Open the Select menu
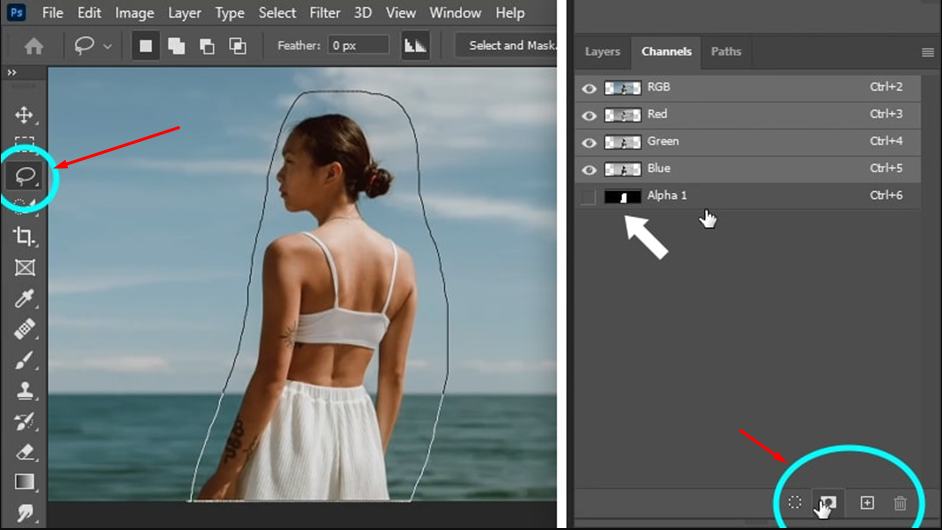 (277, 13)
